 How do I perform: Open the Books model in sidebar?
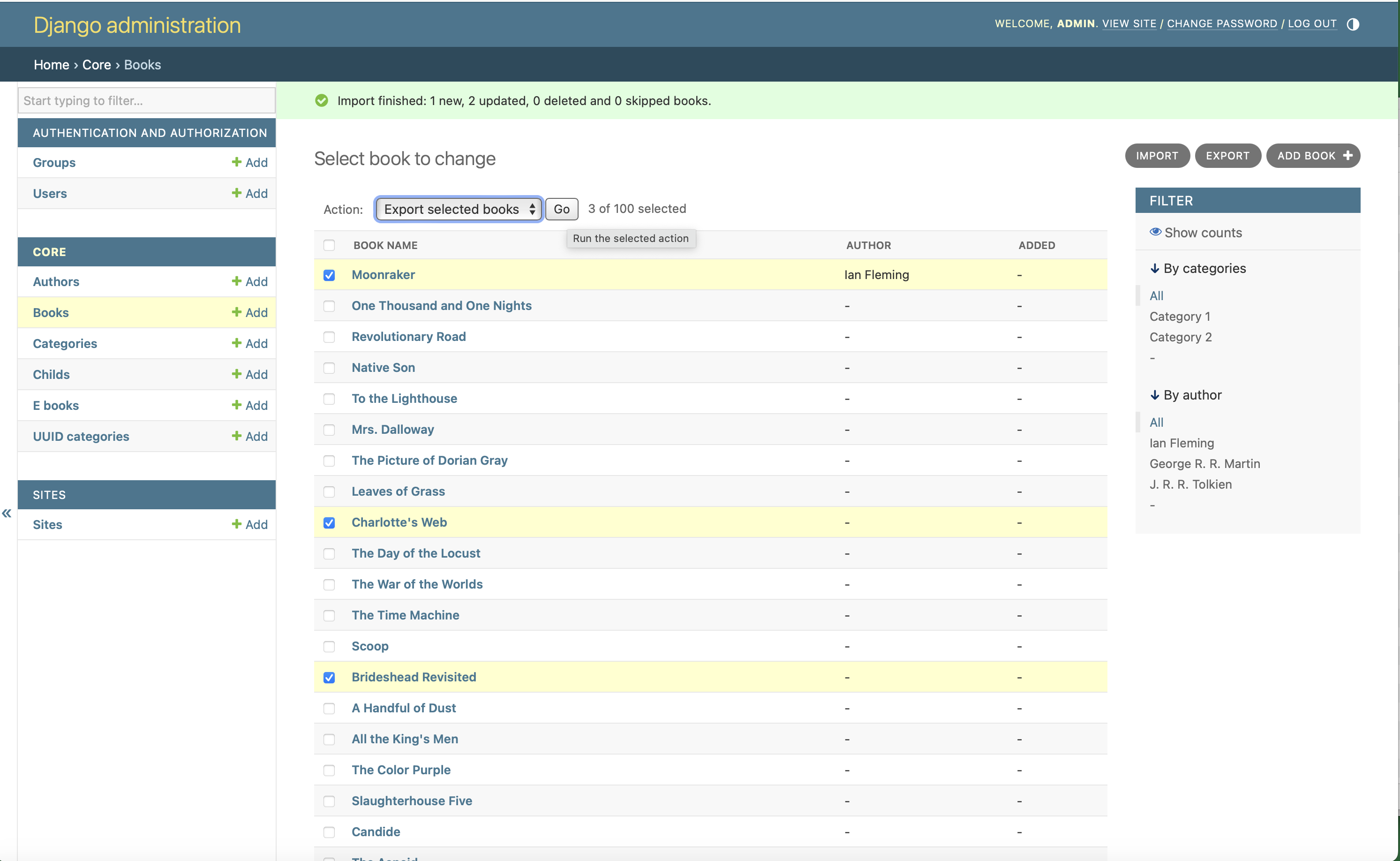[51, 312]
